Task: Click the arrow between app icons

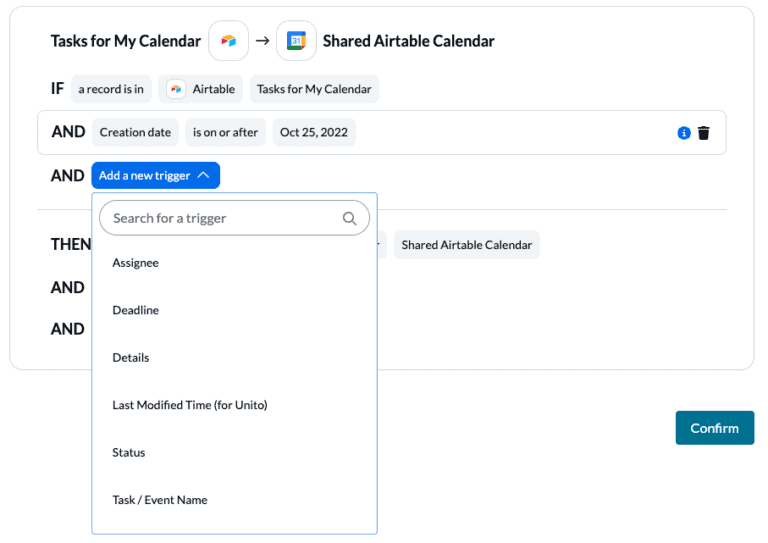Action: point(262,41)
